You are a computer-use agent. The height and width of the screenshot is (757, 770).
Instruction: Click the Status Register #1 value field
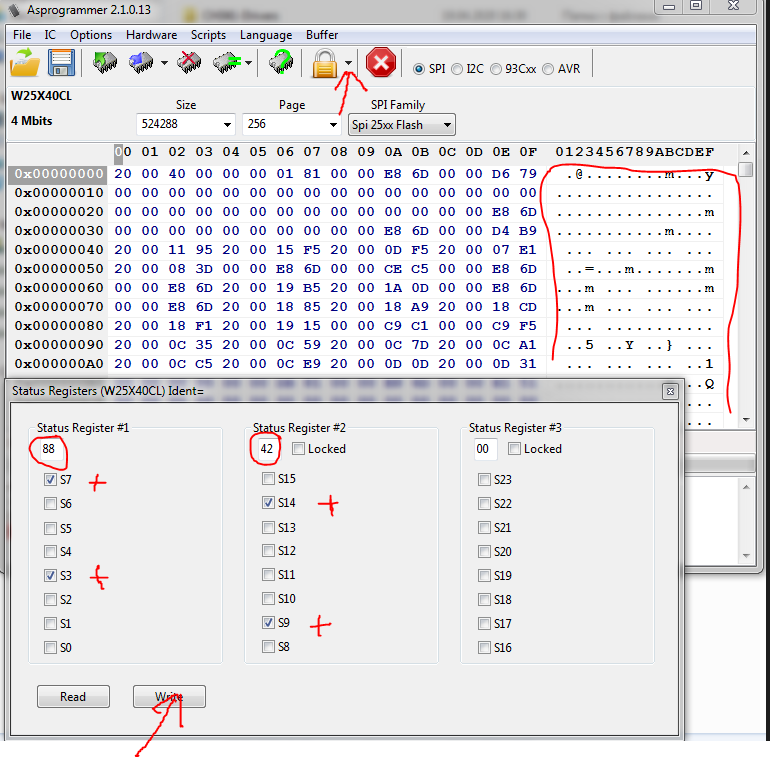(x=49, y=450)
